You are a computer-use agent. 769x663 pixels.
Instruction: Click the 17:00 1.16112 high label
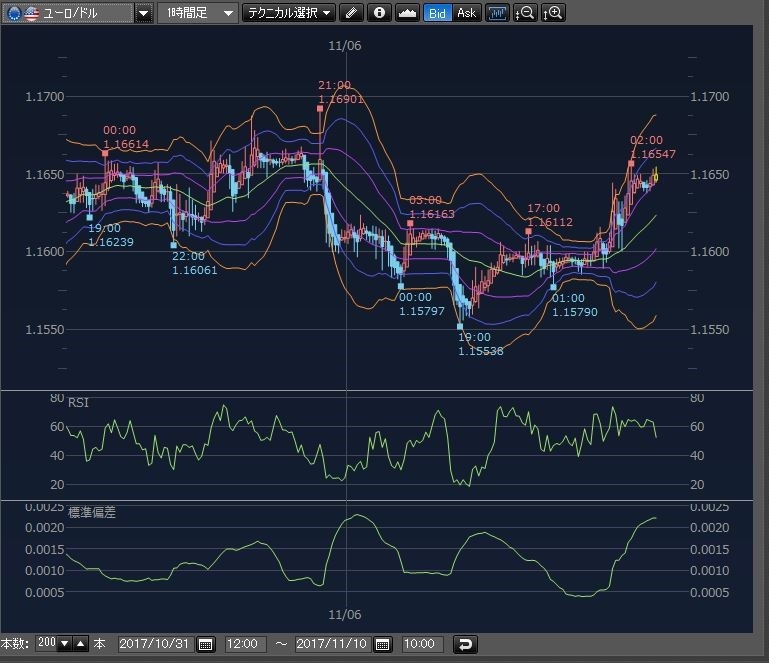[550, 215]
